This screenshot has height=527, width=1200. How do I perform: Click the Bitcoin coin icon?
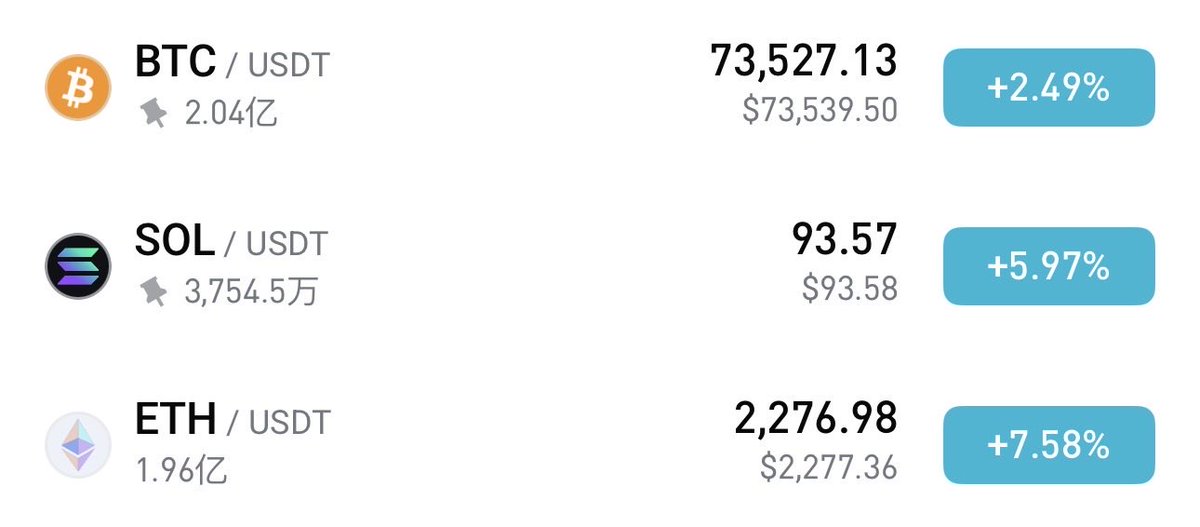(78, 87)
